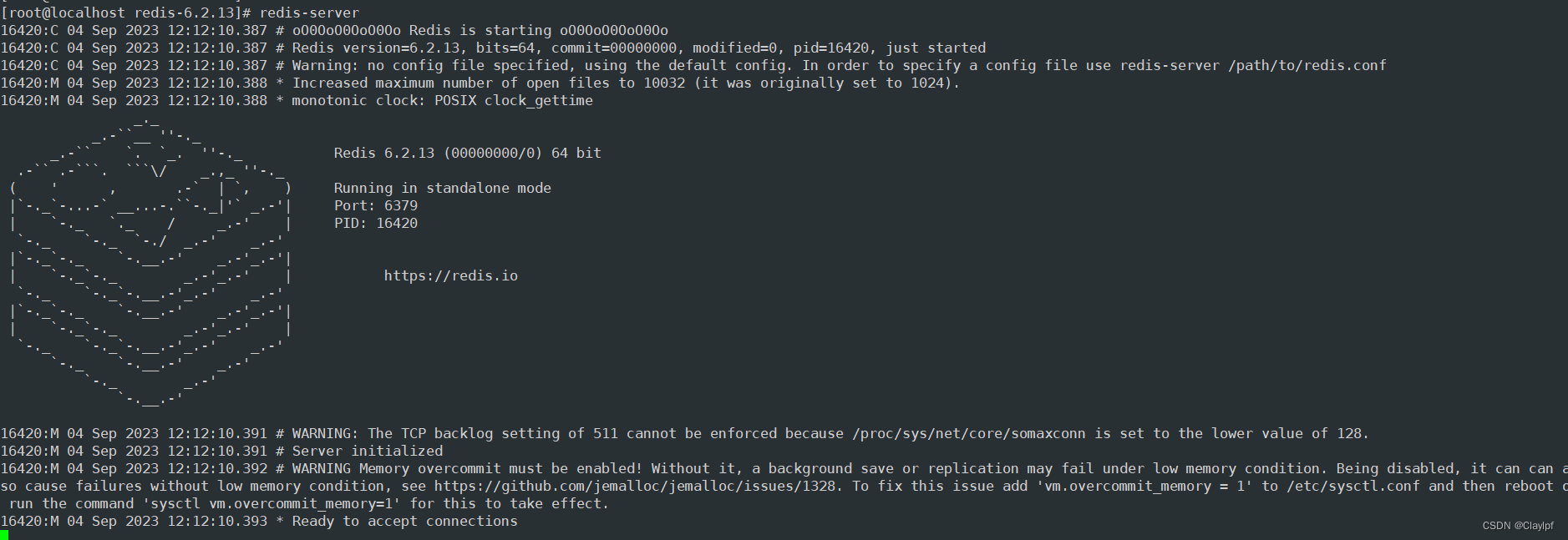The width and height of the screenshot is (1568, 540).
Task: Click "Running in standalone mode" text
Action: click(442, 188)
